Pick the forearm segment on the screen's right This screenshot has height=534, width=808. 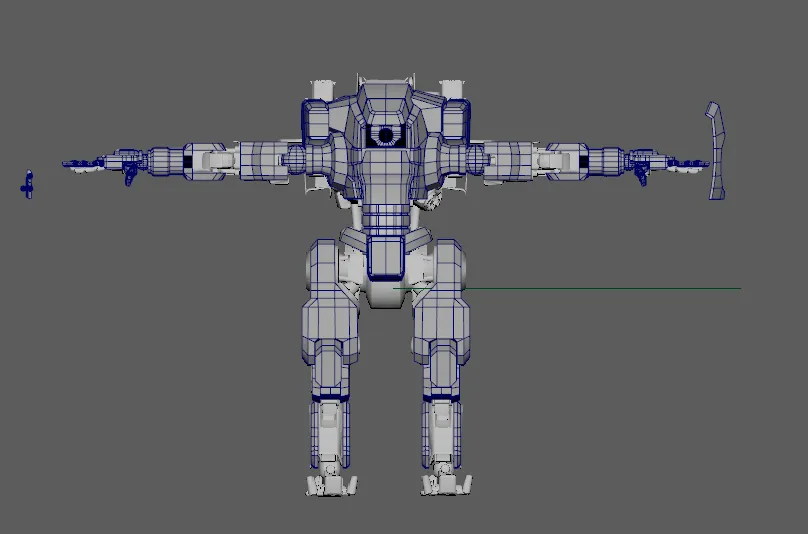(x=602, y=160)
